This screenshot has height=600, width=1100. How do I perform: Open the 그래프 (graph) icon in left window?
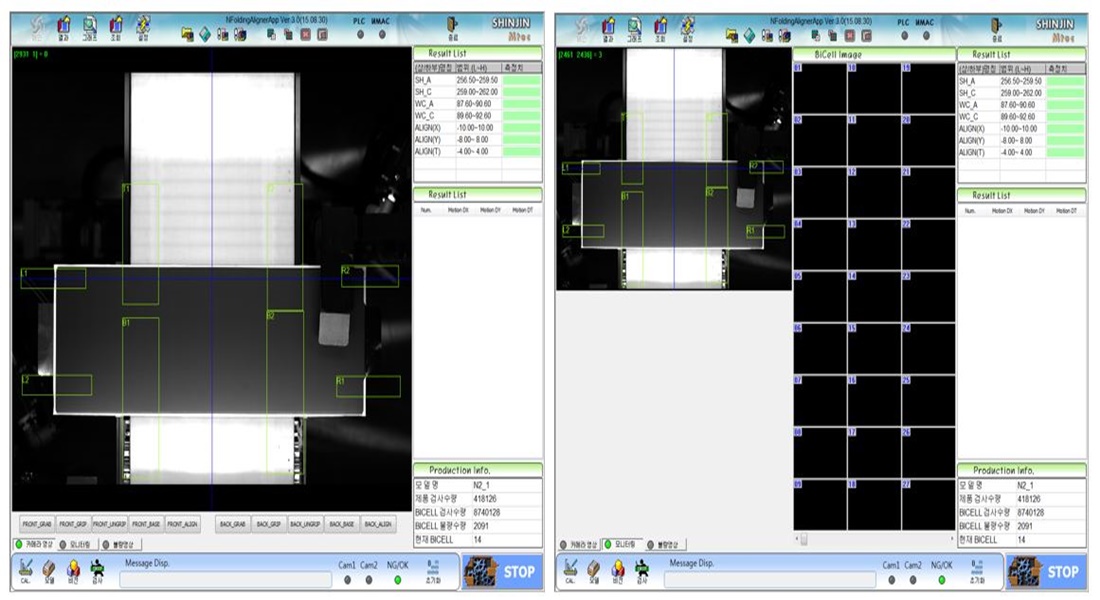pyautogui.click(x=90, y=27)
